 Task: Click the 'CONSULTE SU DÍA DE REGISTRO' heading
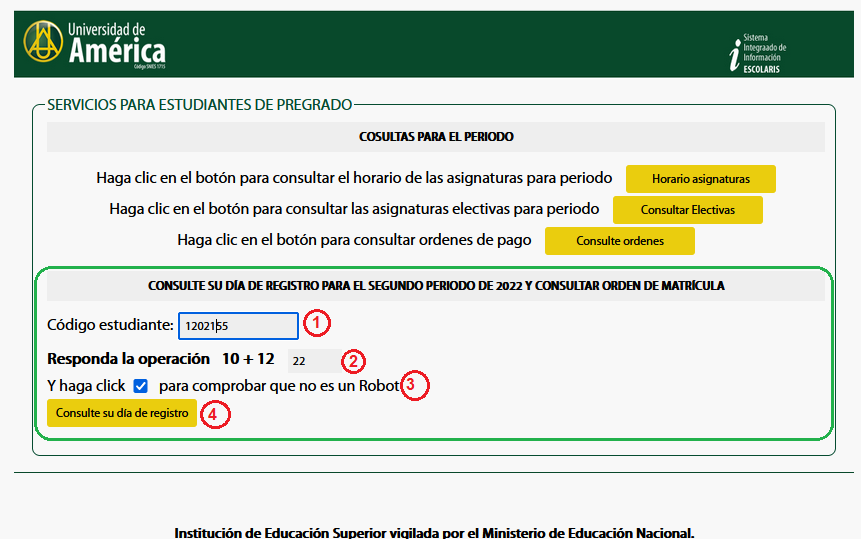[436, 286]
